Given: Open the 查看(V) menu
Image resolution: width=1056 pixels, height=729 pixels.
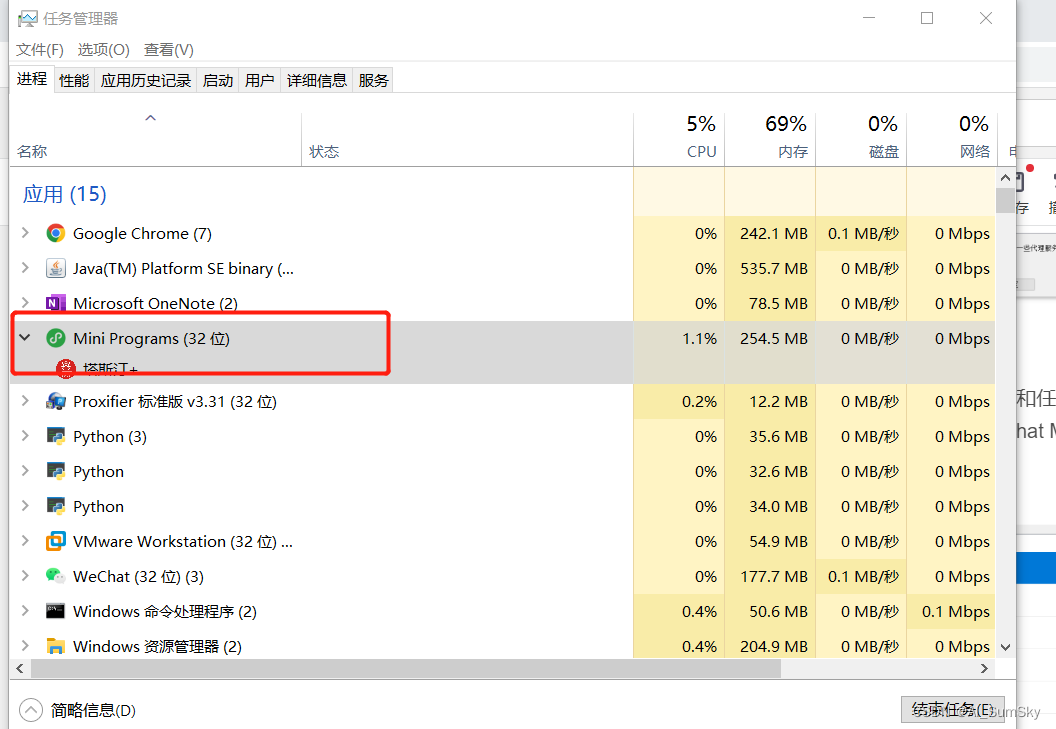Looking at the screenshot, I should (x=168, y=50).
